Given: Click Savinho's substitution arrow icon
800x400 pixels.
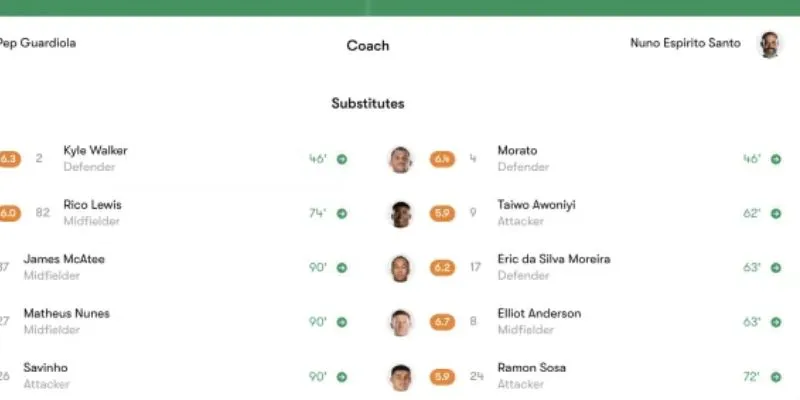Looking at the screenshot, I should tap(342, 377).
